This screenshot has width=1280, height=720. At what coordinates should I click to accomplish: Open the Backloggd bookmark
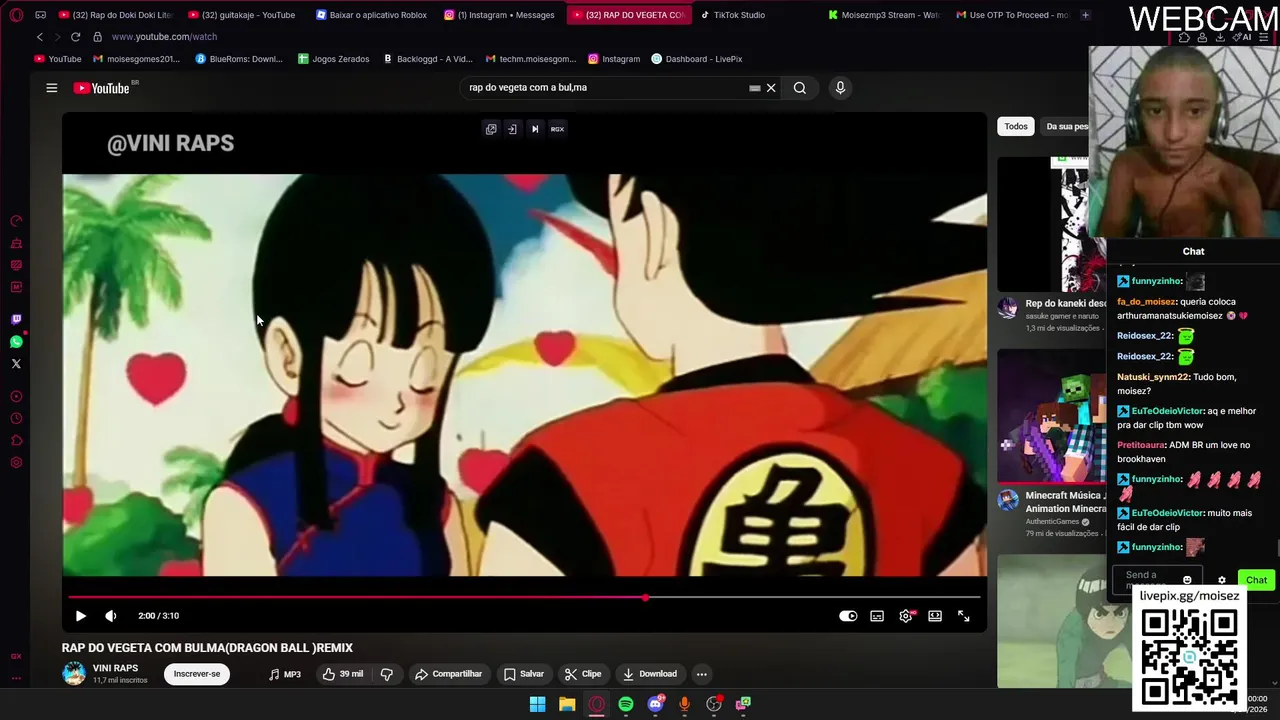point(428,59)
